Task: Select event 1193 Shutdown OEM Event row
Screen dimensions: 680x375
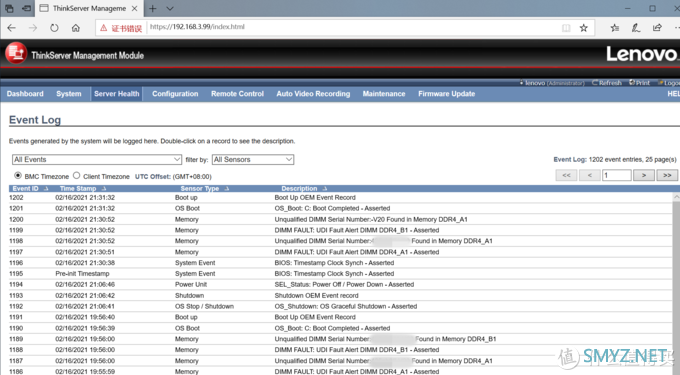Action: pos(340,296)
